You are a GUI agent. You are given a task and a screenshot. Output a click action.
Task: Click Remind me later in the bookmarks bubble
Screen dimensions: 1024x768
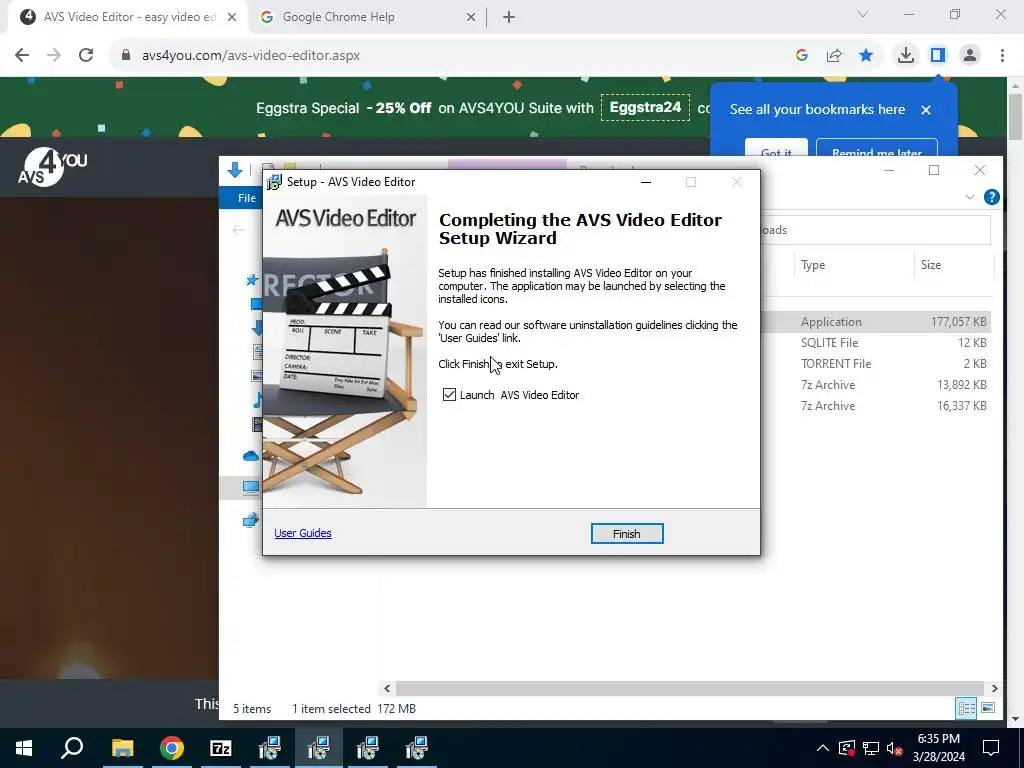pos(877,149)
